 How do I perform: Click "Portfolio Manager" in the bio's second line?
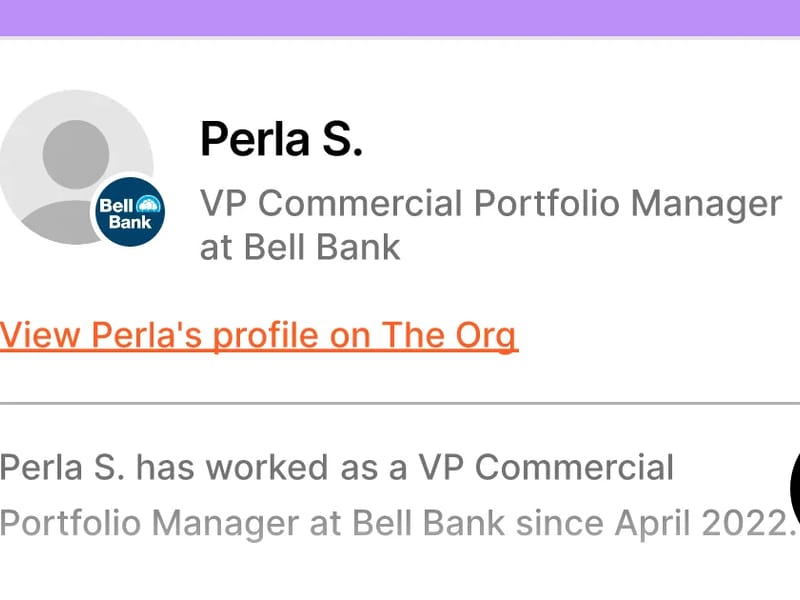click(148, 521)
